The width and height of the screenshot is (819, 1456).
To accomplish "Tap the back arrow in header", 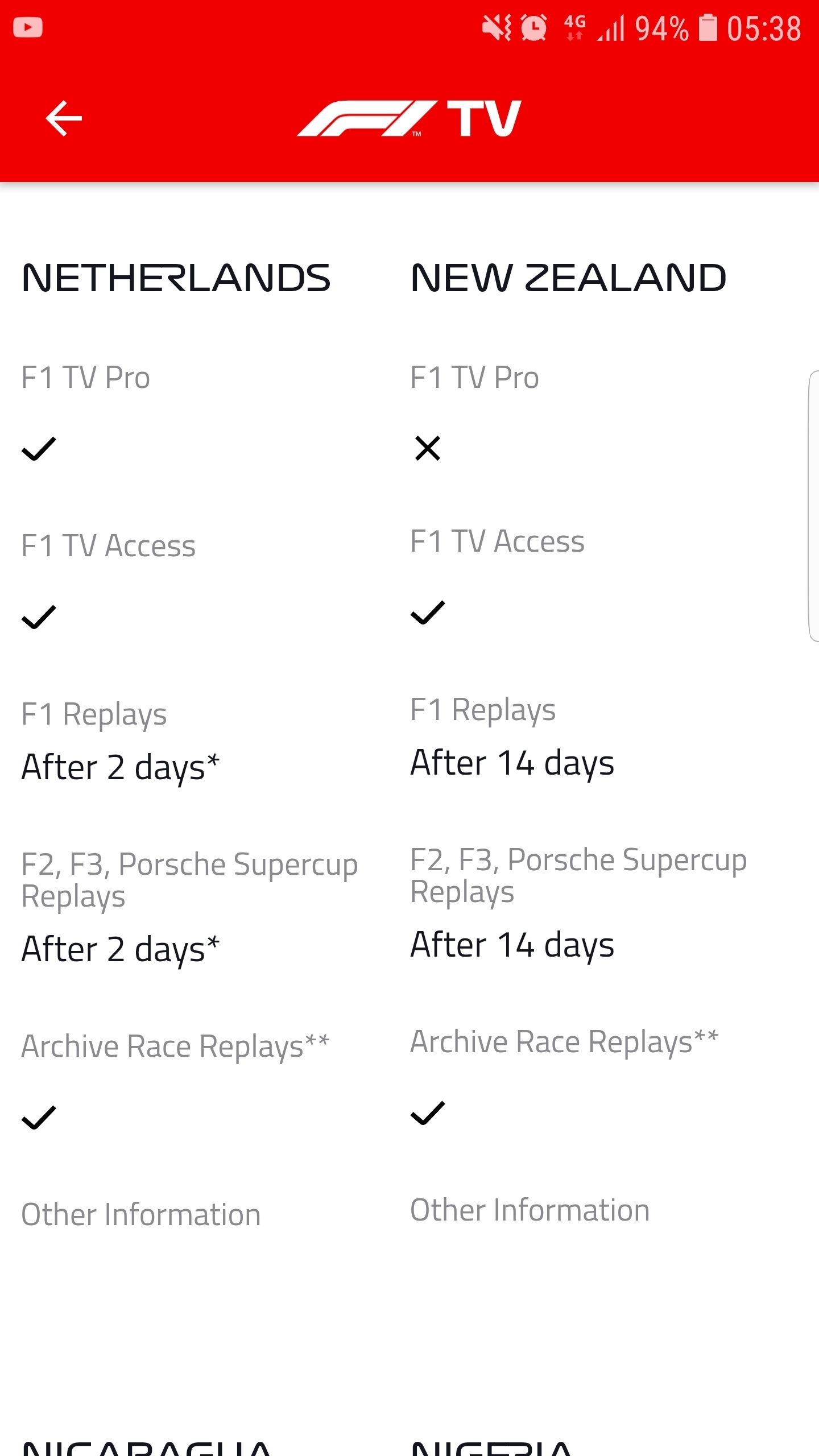I will click(x=64, y=118).
